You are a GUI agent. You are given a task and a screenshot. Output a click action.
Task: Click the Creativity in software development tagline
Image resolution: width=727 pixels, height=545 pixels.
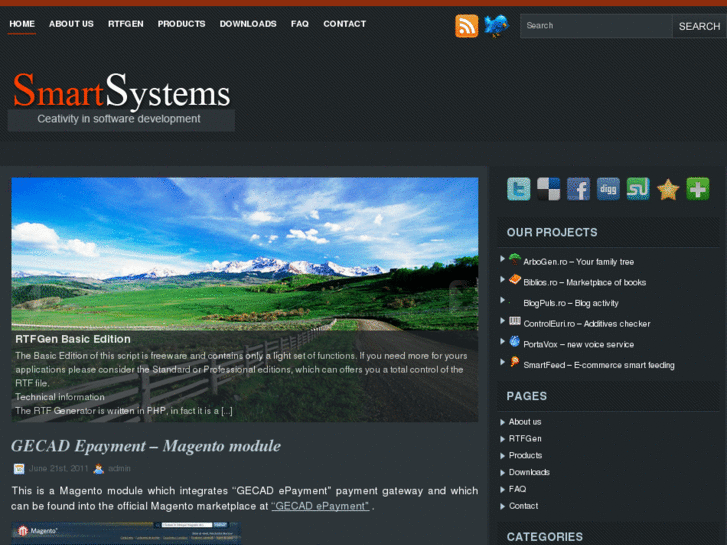click(119, 119)
